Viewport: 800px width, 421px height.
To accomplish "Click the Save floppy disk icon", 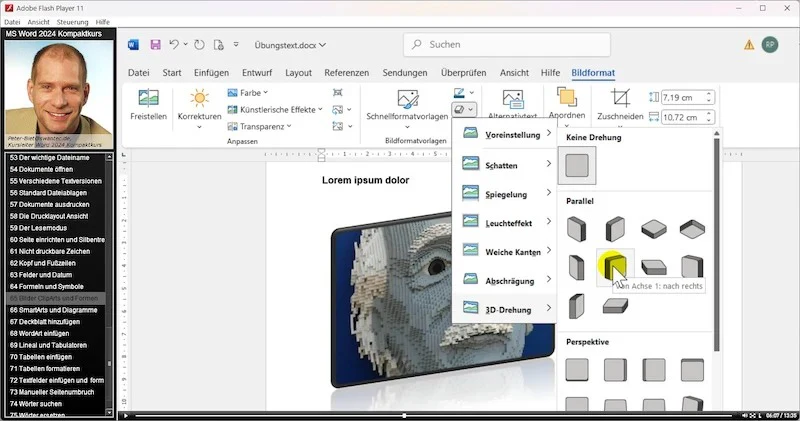I will click(155, 45).
